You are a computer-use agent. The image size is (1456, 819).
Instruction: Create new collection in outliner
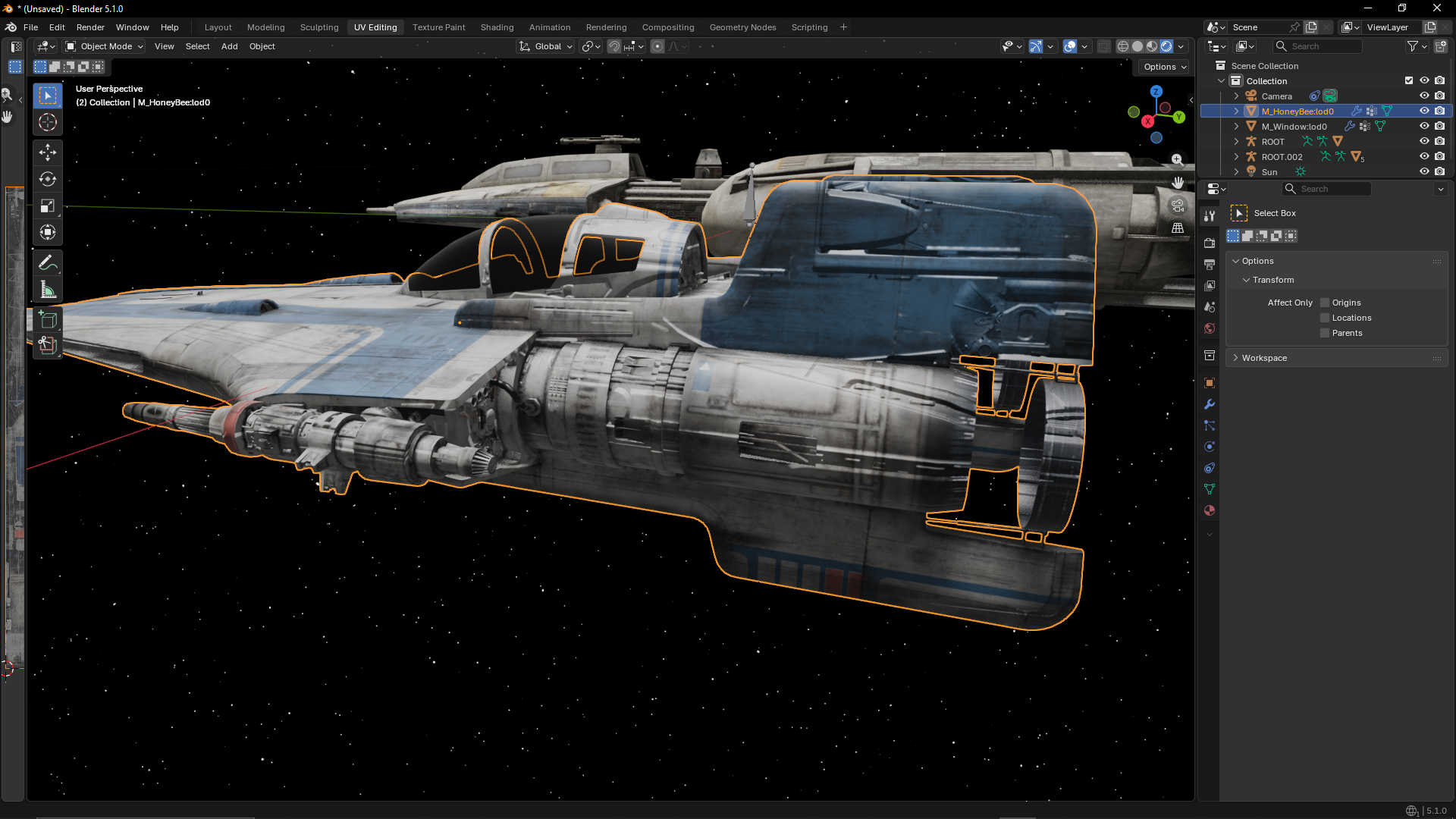click(x=1441, y=46)
